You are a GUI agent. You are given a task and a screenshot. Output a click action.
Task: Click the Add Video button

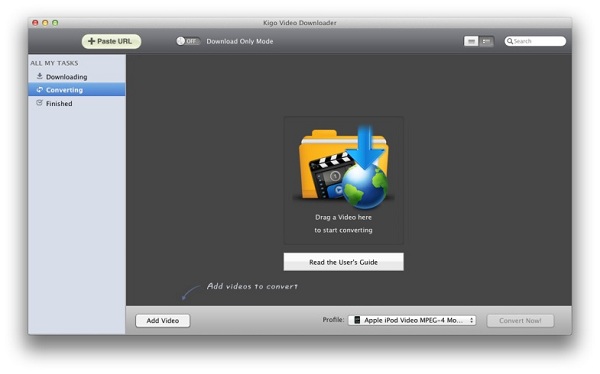coord(163,320)
